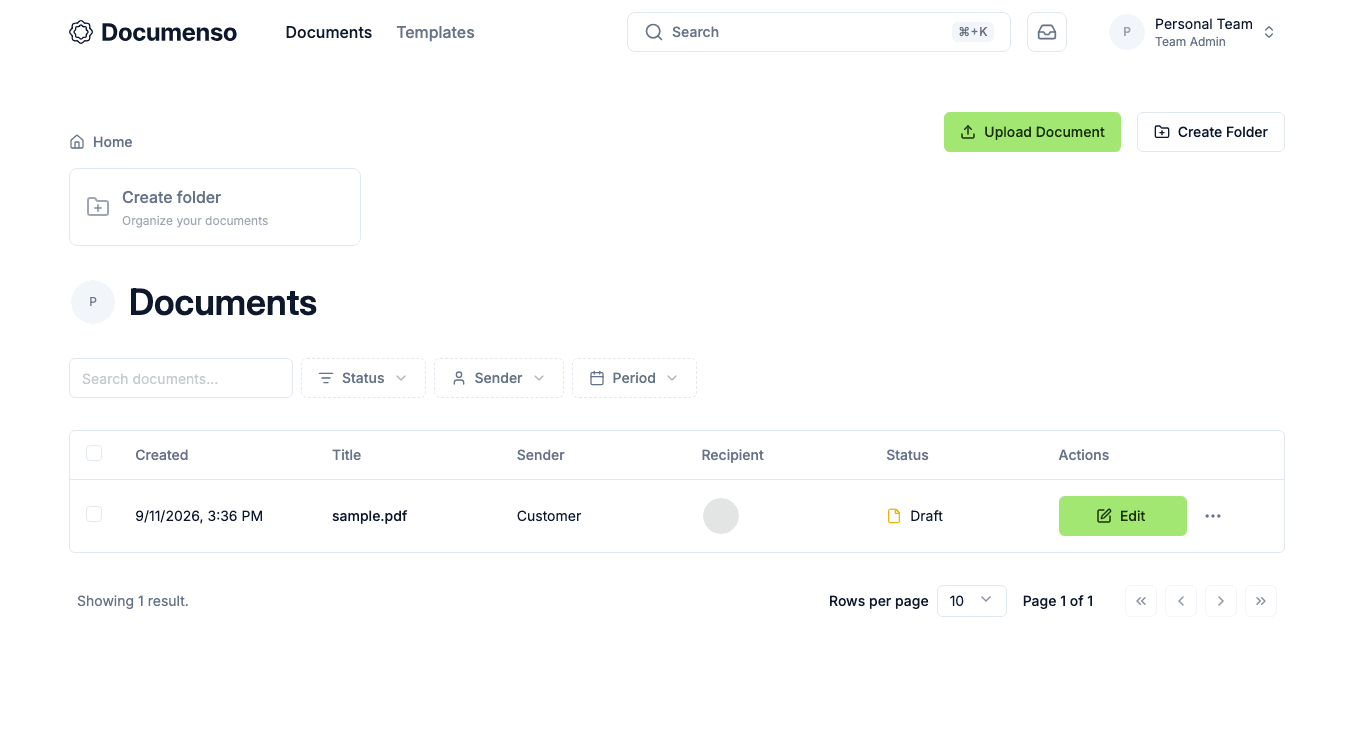Click the yellow Draft status icon
This screenshot has height=755, width=1354.
click(x=894, y=516)
